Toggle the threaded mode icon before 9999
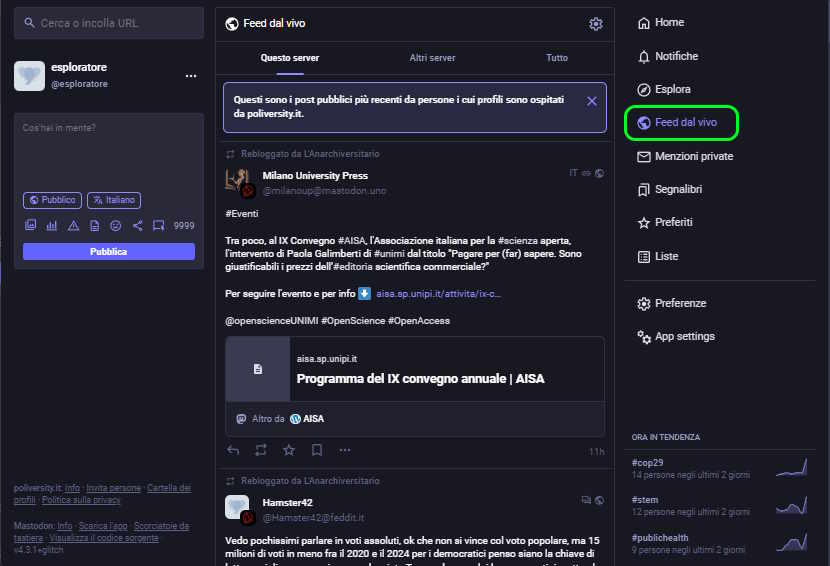The width and height of the screenshot is (830, 566). pyautogui.click(x=158, y=226)
